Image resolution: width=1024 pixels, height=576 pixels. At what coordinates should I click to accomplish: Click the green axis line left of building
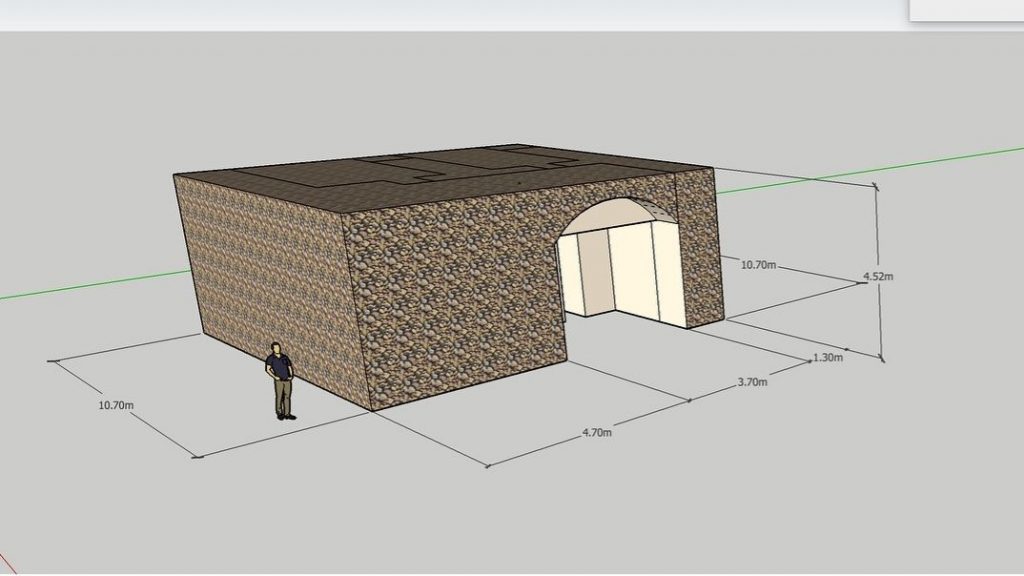pyautogui.click(x=90, y=285)
